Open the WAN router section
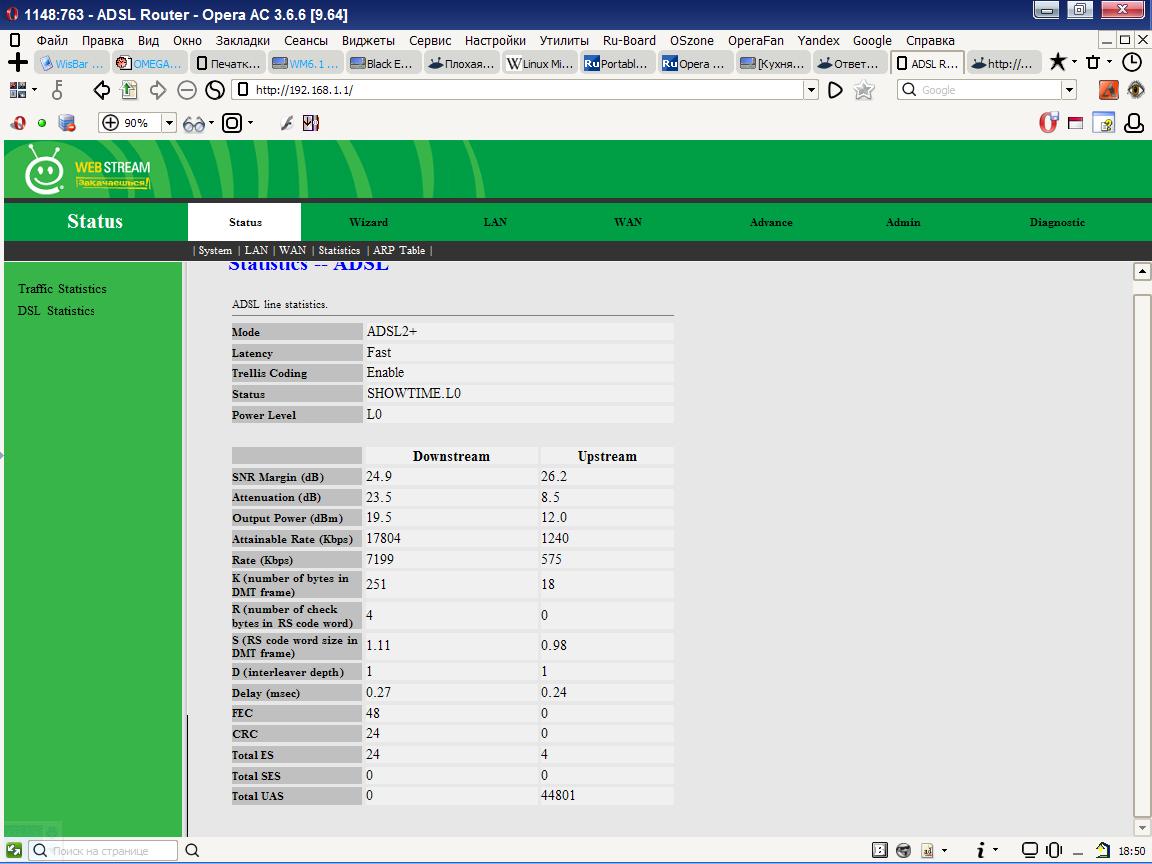 (x=628, y=222)
